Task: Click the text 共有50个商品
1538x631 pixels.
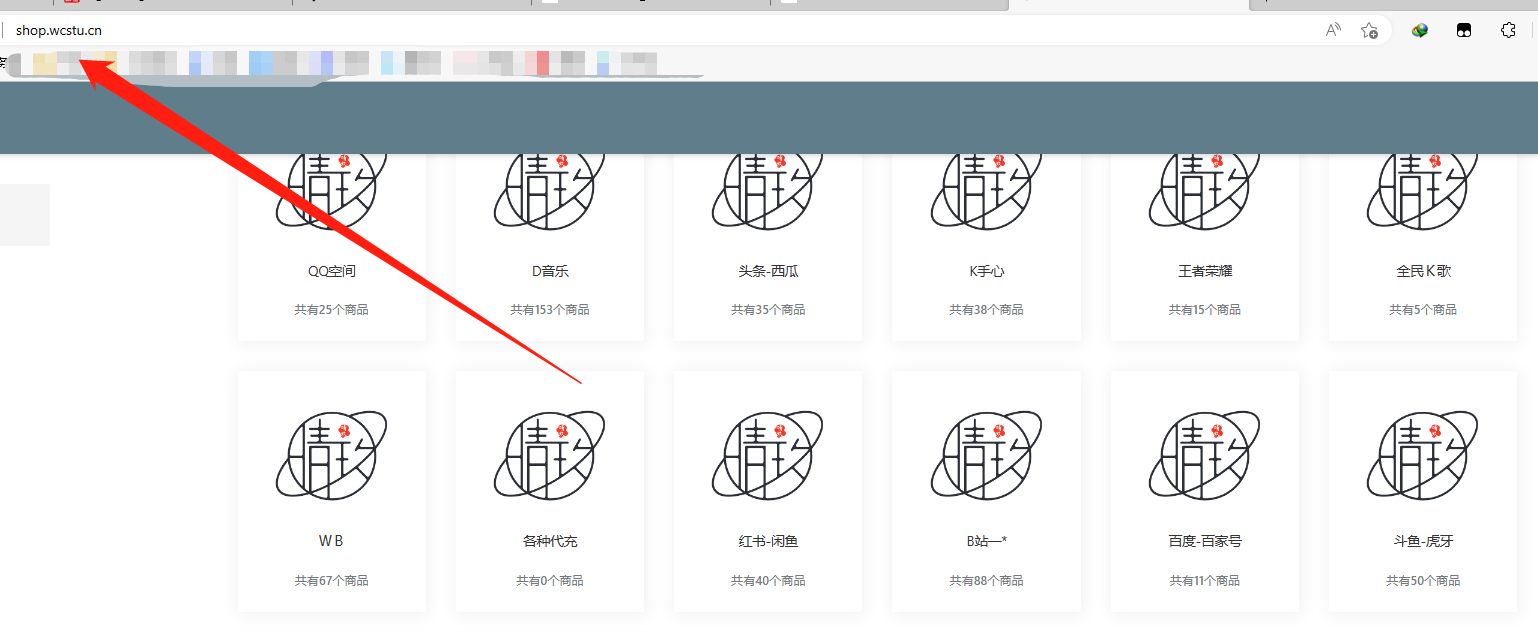Action: click(1423, 581)
